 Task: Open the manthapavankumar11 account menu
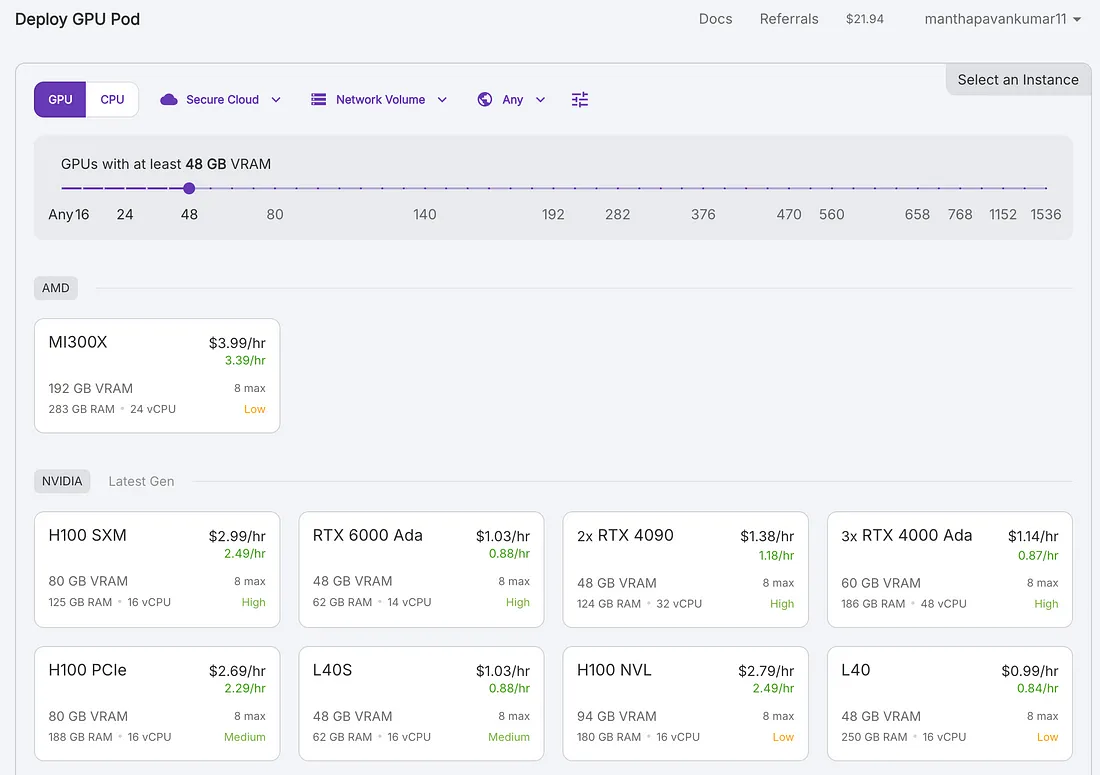click(1002, 19)
